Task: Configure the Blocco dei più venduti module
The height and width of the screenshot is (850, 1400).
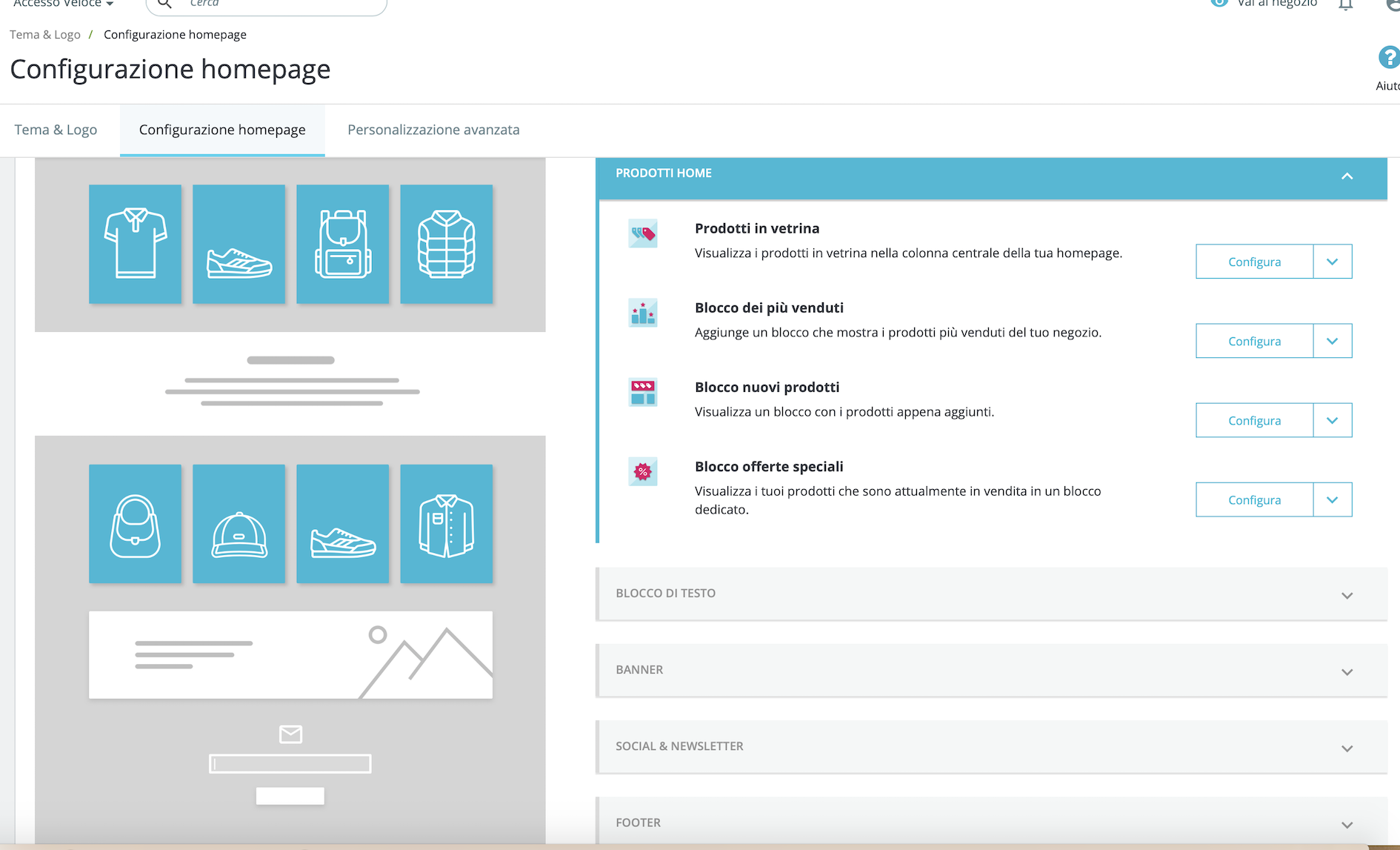Action: 1255,341
